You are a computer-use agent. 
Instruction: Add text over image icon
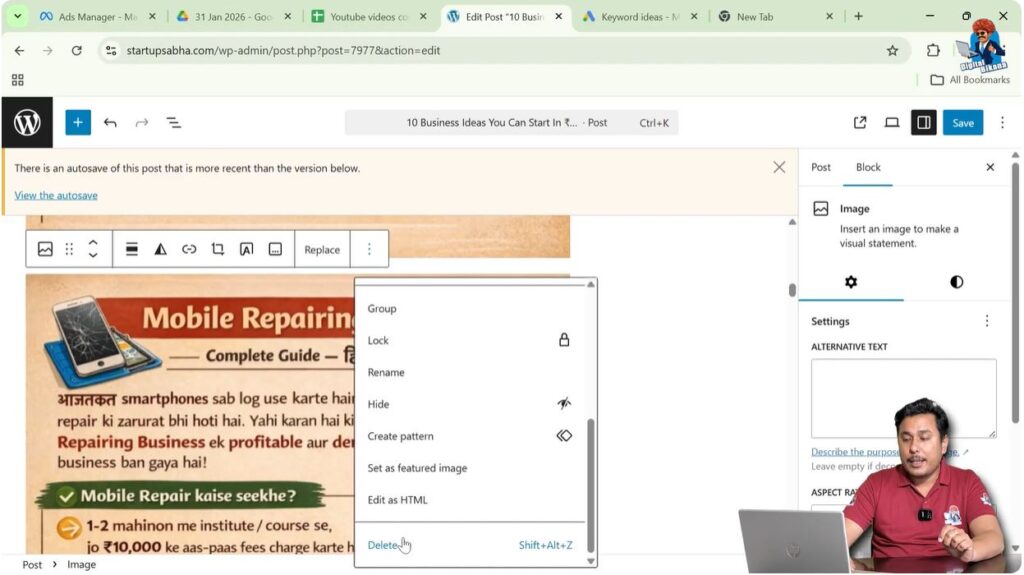246,249
